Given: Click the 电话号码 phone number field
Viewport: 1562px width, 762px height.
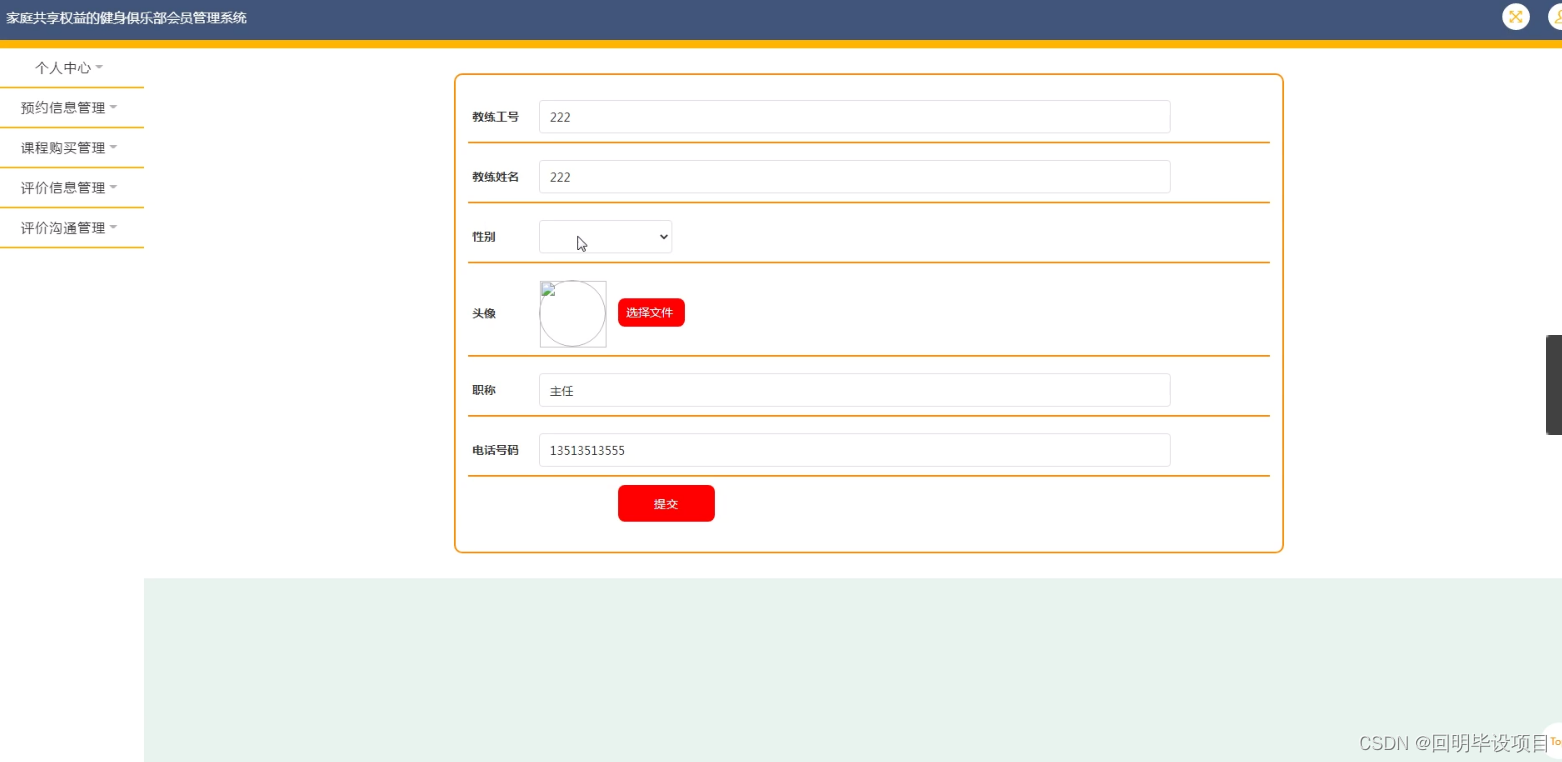Looking at the screenshot, I should (x=853, y=449).
